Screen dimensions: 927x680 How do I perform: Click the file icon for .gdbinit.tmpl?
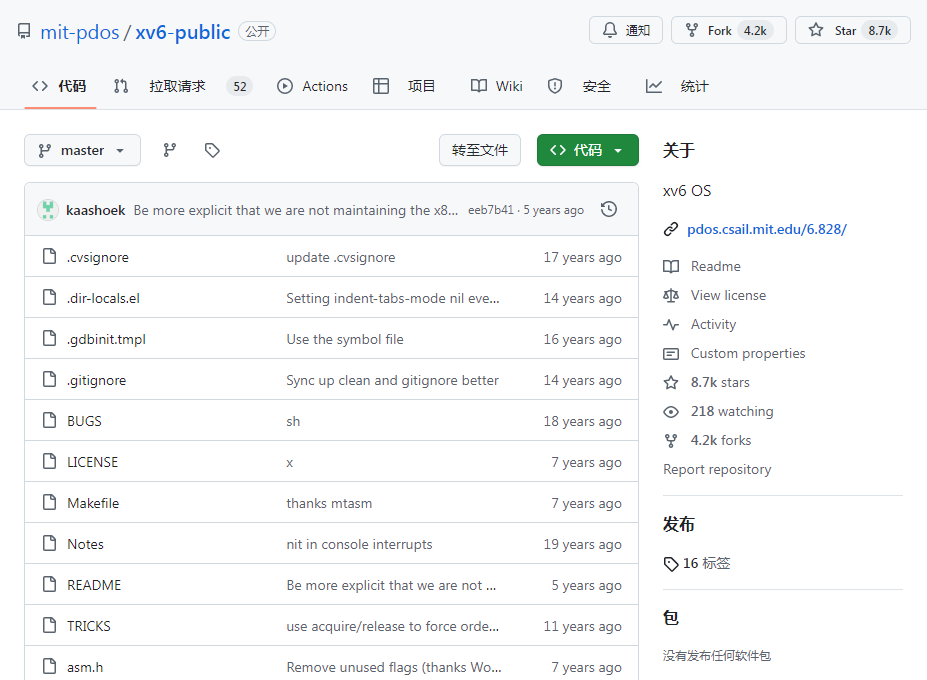50,338
